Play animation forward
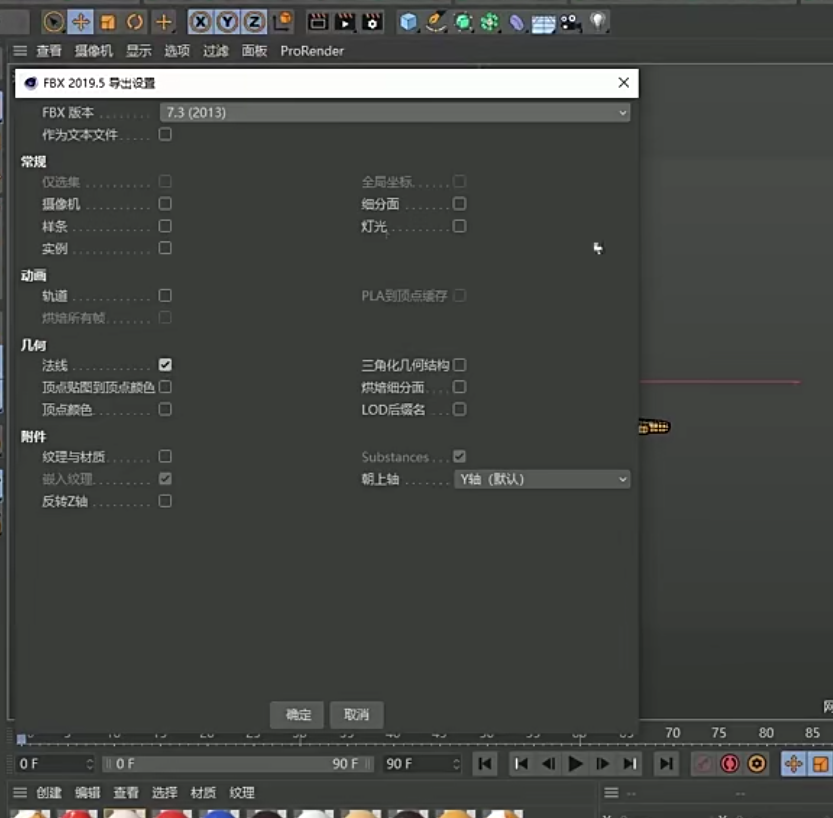 (x=575, y=764)
